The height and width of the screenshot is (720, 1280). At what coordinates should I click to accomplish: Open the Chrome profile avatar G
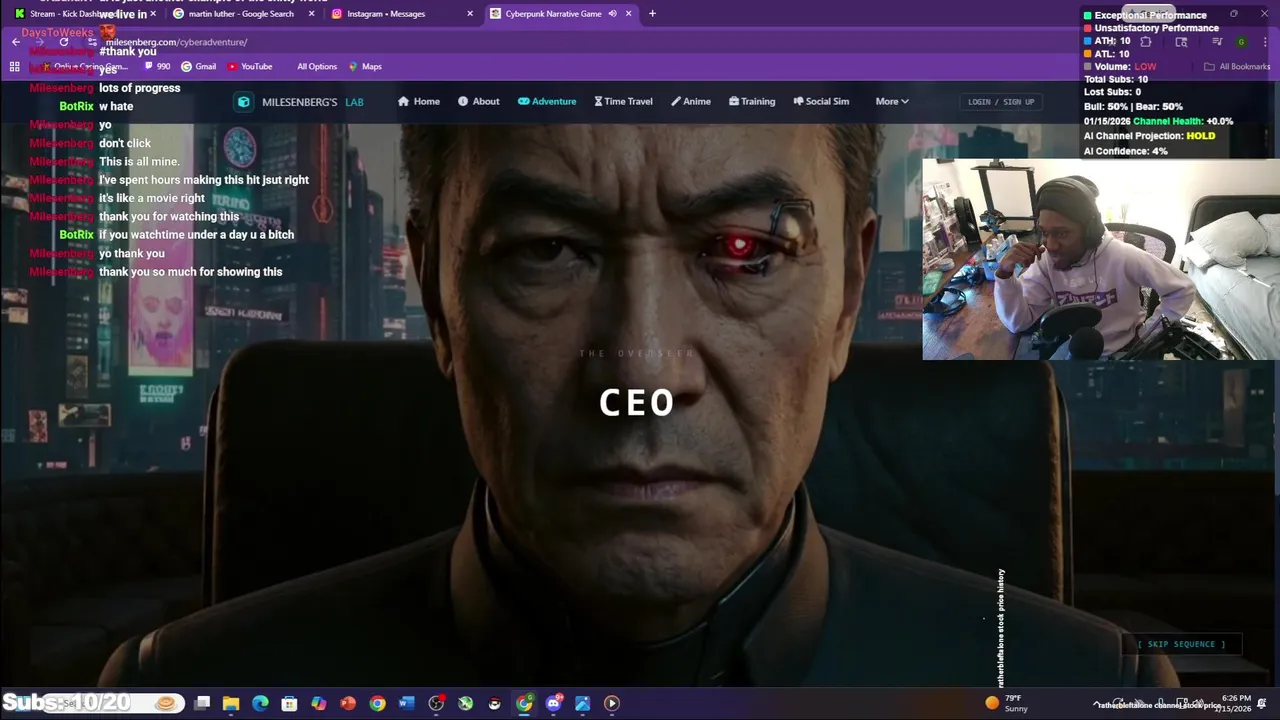pyautogui.click(x=1241, y=42)
